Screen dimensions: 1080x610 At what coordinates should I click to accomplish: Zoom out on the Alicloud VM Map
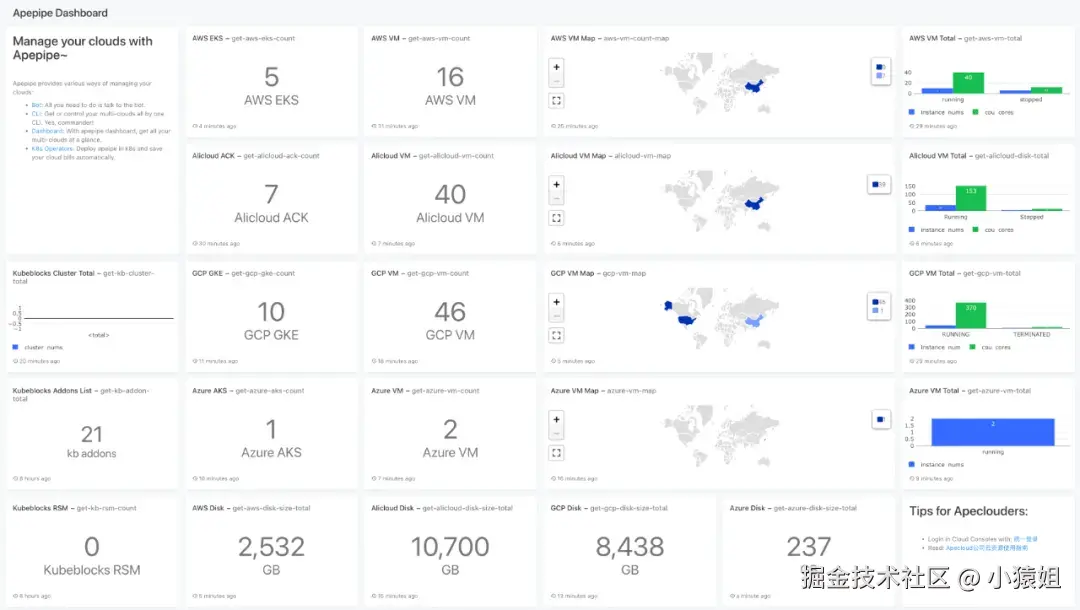click(x=557, y=198)
